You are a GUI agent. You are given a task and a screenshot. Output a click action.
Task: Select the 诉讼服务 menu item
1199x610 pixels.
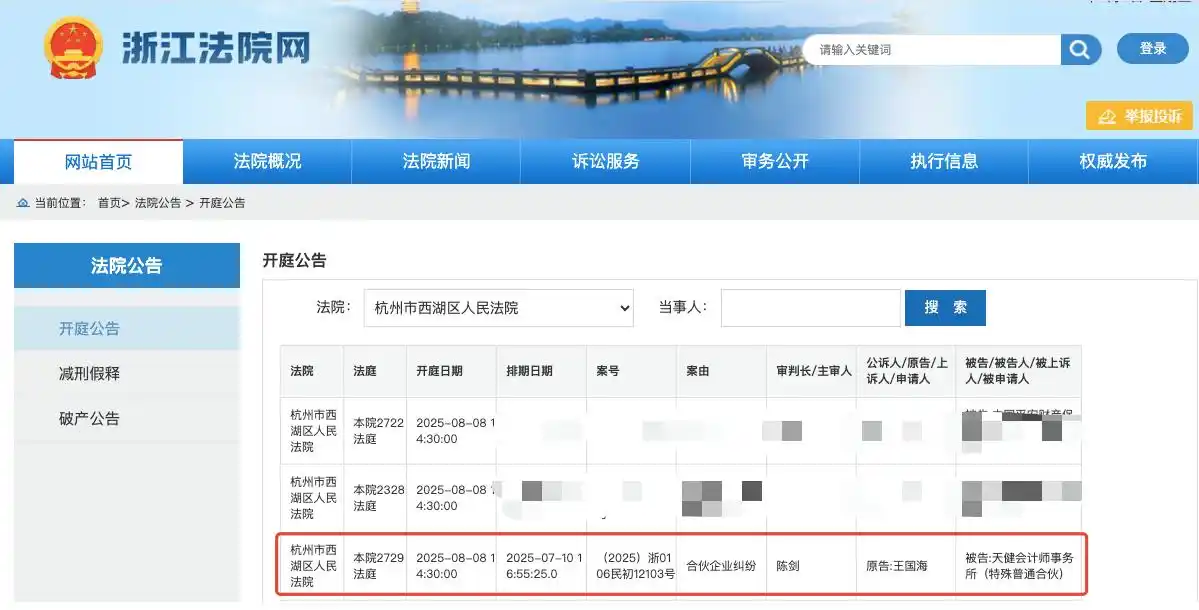pos(605,162)
